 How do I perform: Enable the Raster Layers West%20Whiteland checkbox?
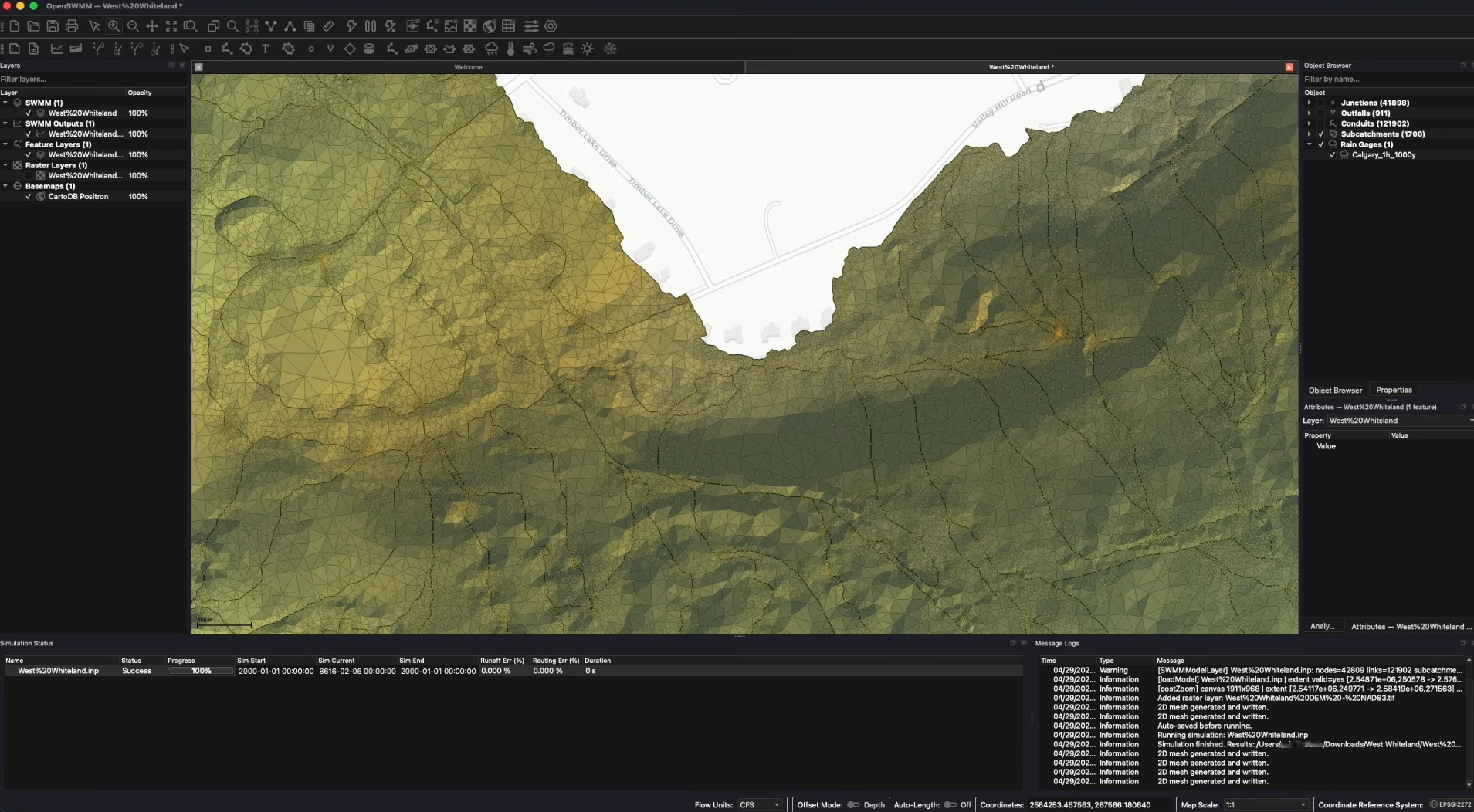(29, 175)
